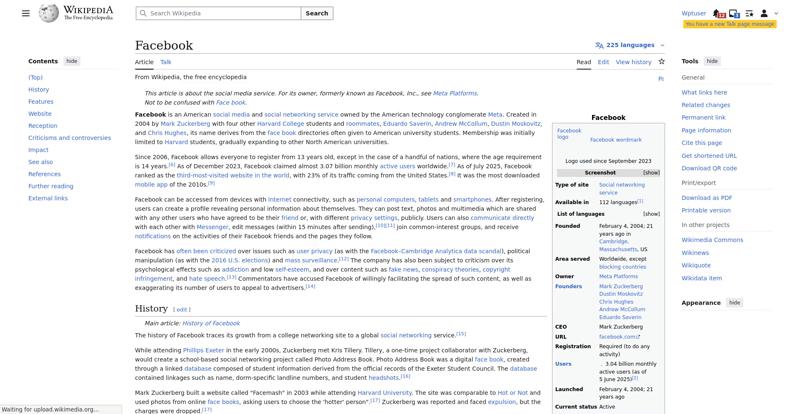Expand the 225 languages dropdown
This screenshot has width=800, height=414.
click(x=629, y=45)
